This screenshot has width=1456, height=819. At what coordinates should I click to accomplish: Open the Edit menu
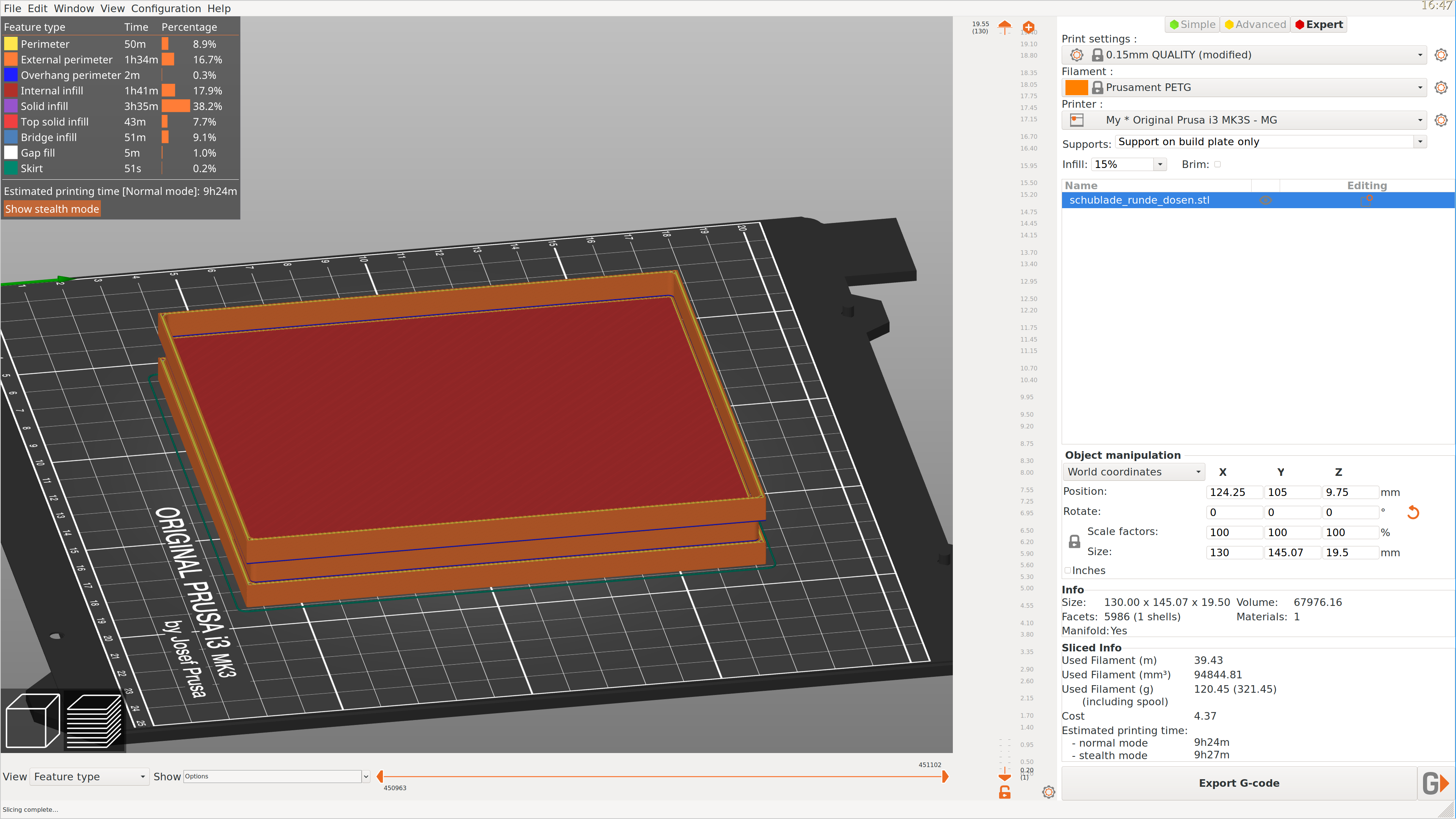point(37,8)
